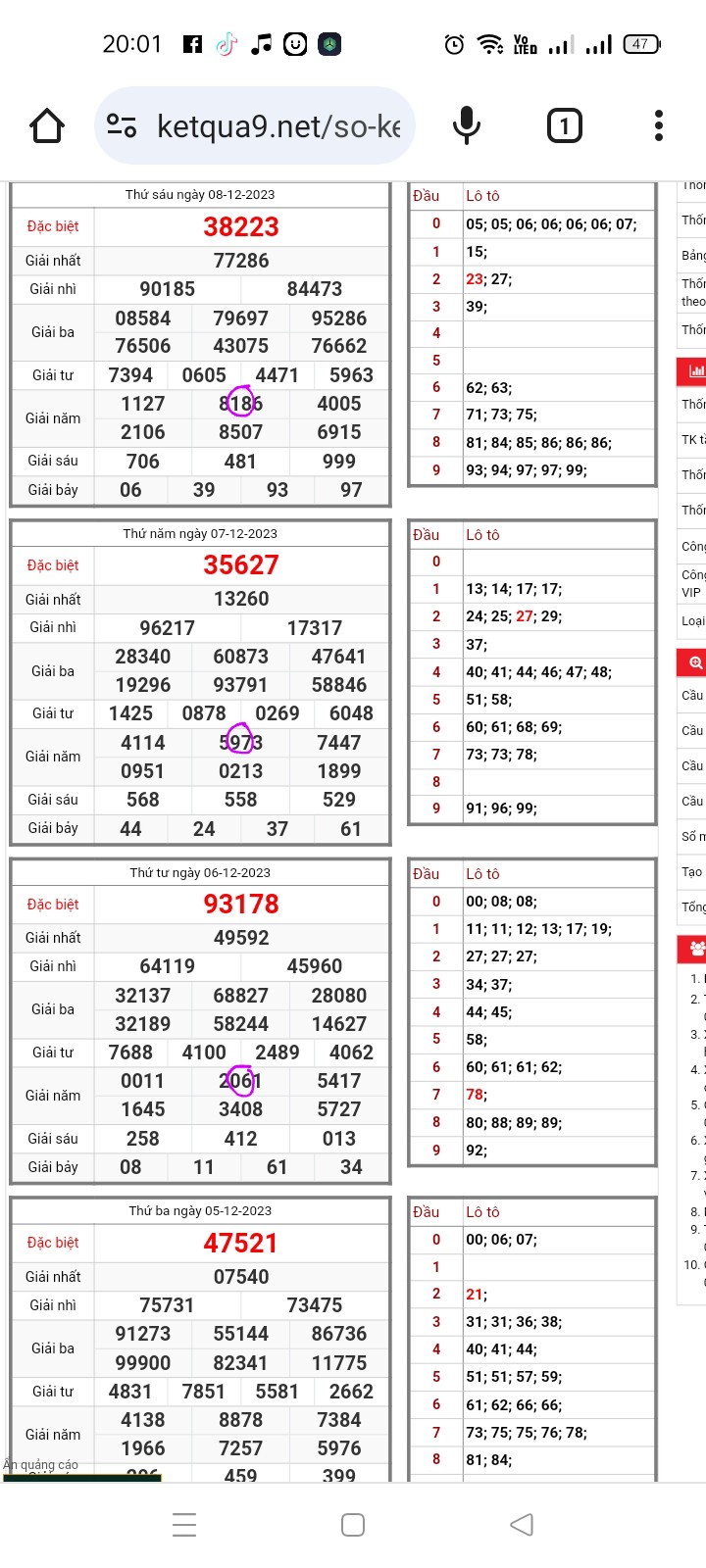Viewport: 706px width, 1568px height.
Task: Open site information icon in address bar
Action: click(122, 125)
